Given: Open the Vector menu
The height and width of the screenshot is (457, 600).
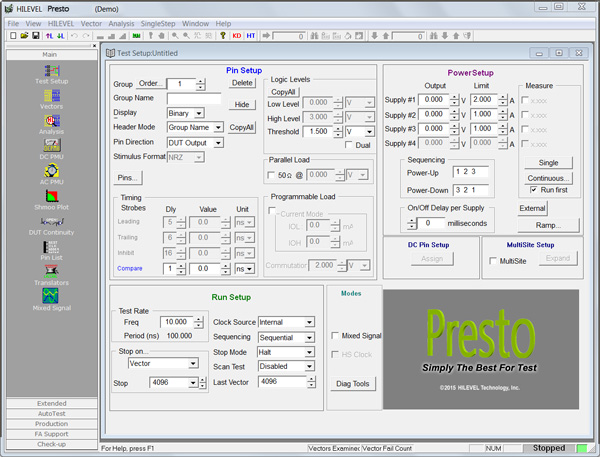Looking at the screenshot, I should click(x=91, y=24).
